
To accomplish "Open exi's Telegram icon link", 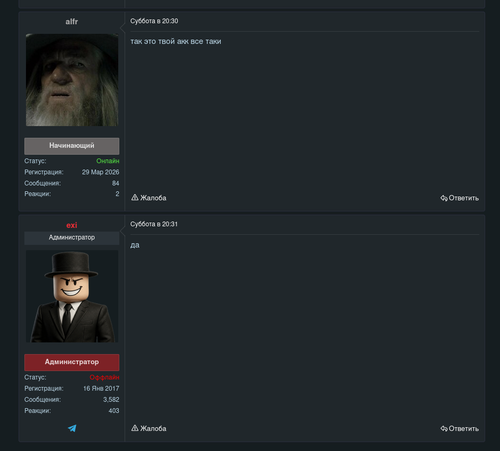I will click(72, 428).
